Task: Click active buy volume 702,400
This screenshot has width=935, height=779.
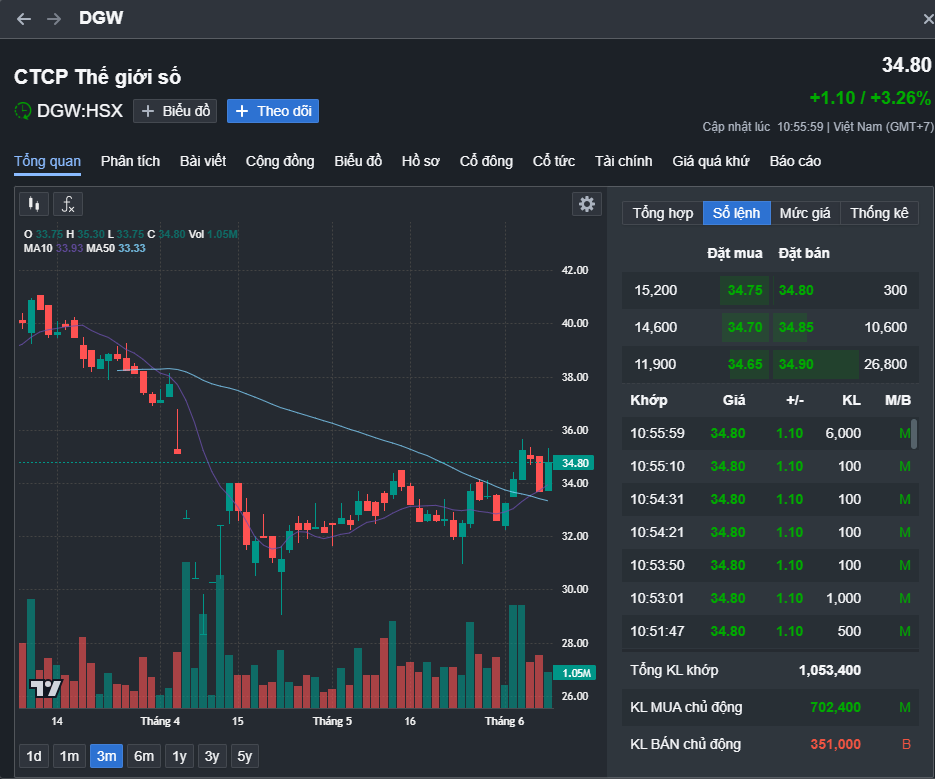Action: point(835,707)
